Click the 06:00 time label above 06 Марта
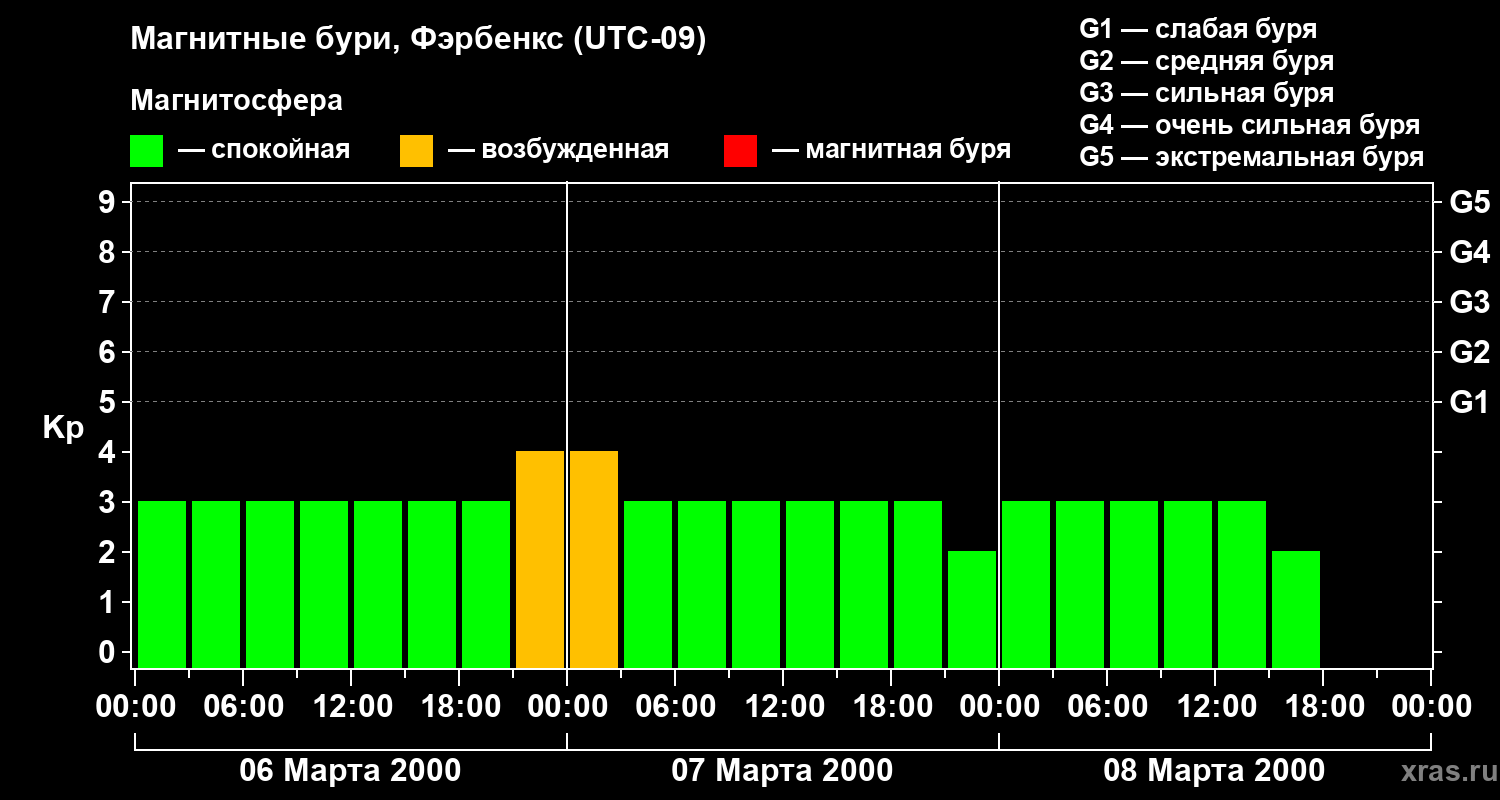Viewport: 1500px width, 800px height. pyautogui.click(x=243, y=707)
